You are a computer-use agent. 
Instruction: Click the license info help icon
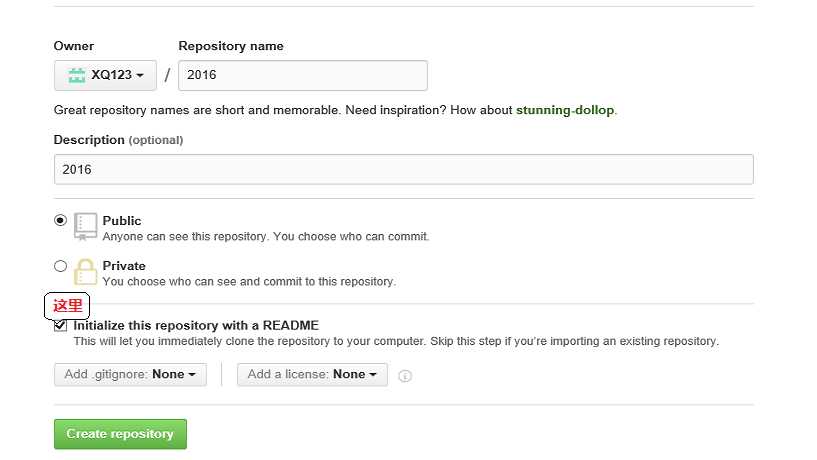click(405, 376)
